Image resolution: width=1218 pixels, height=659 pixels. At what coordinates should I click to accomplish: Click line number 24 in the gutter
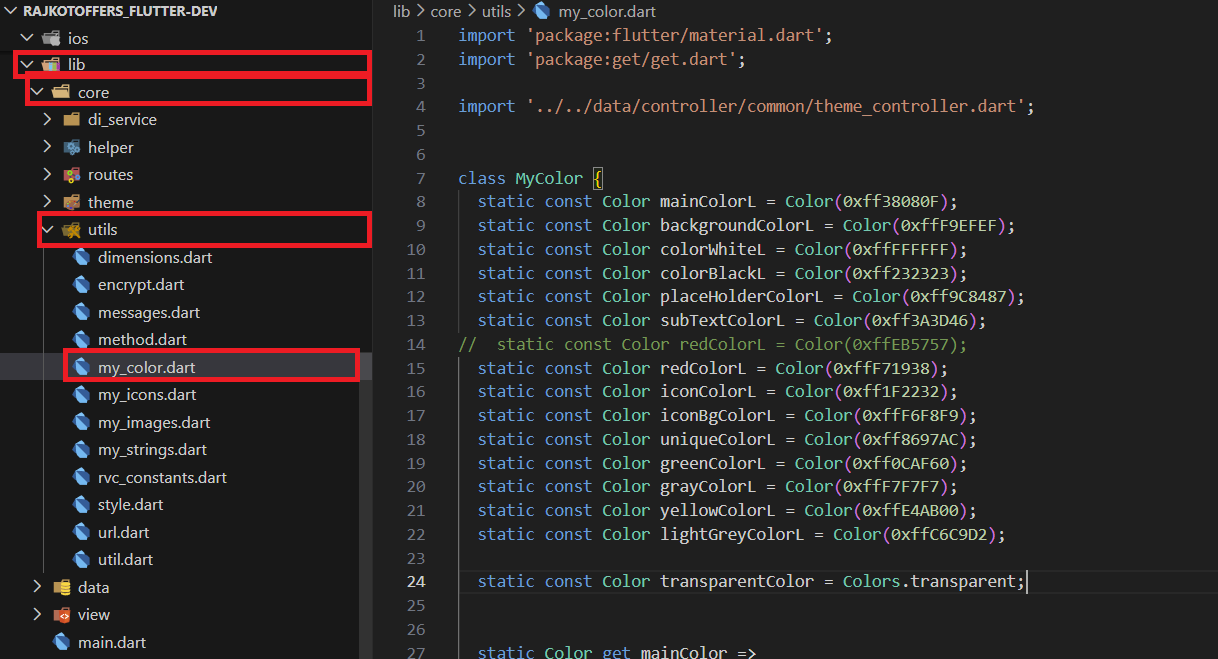pos(415,581)
